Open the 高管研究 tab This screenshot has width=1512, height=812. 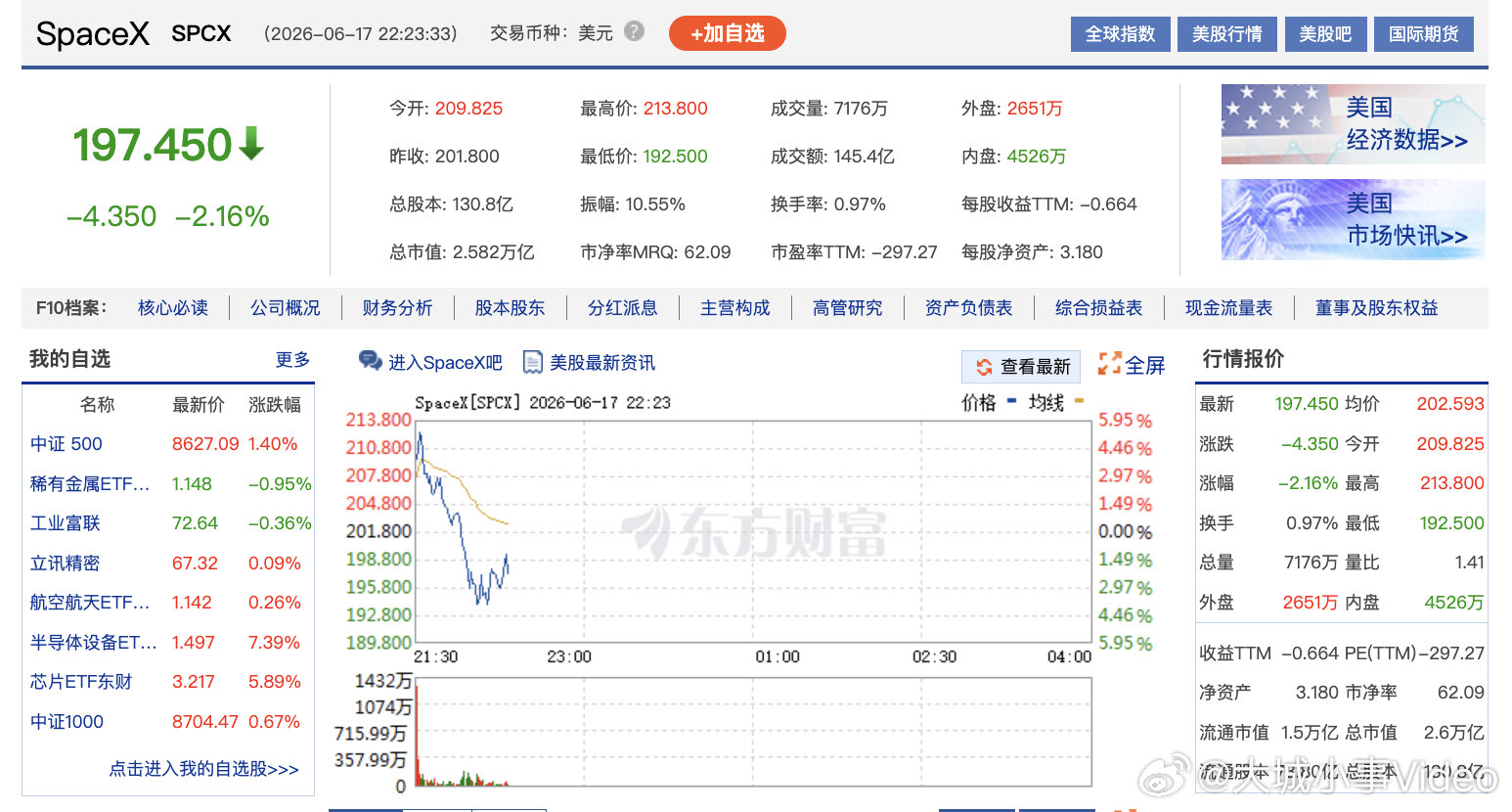tap(848, 308)
